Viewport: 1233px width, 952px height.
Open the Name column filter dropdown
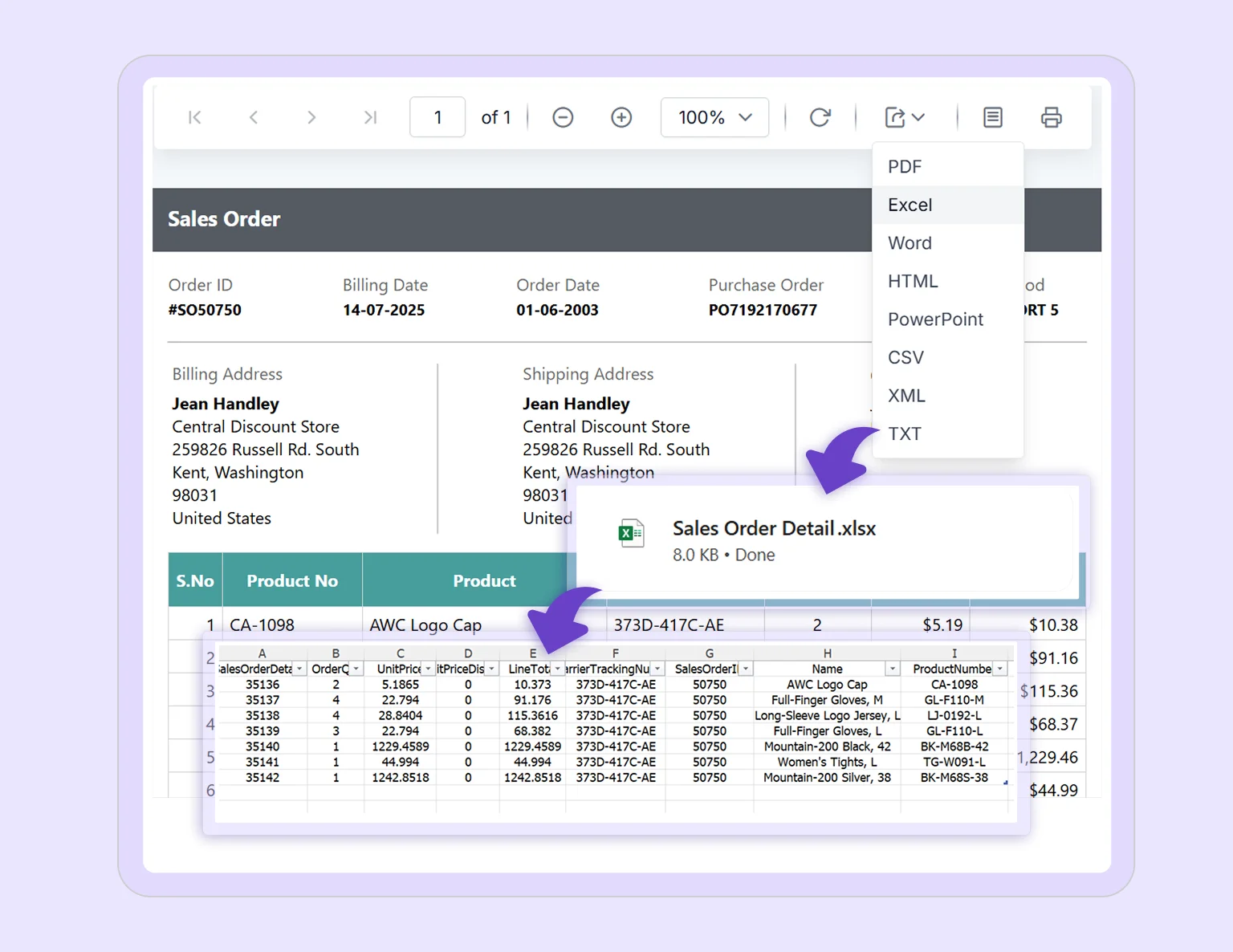pyautogui.click(x=892, y=668)
